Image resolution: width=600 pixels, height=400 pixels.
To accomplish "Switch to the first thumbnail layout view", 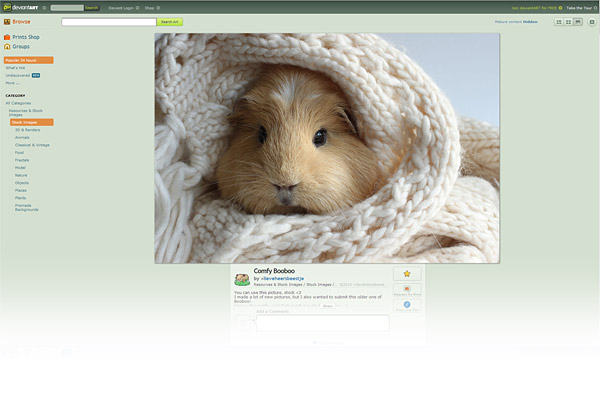I will tap(558, 21).
